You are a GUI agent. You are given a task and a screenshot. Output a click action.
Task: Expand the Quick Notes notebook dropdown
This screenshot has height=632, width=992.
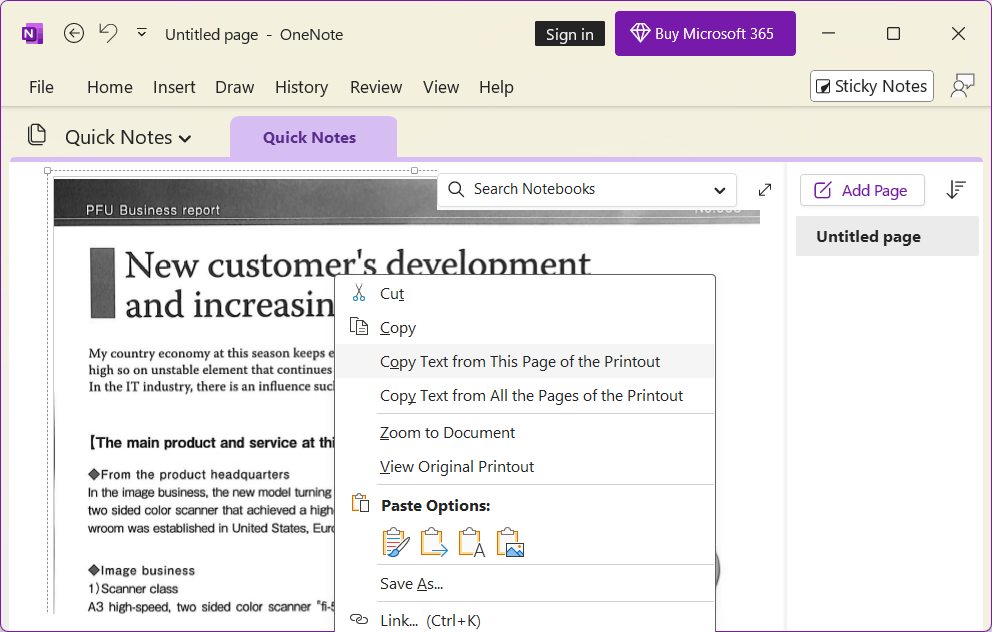(x=184, y=138)
